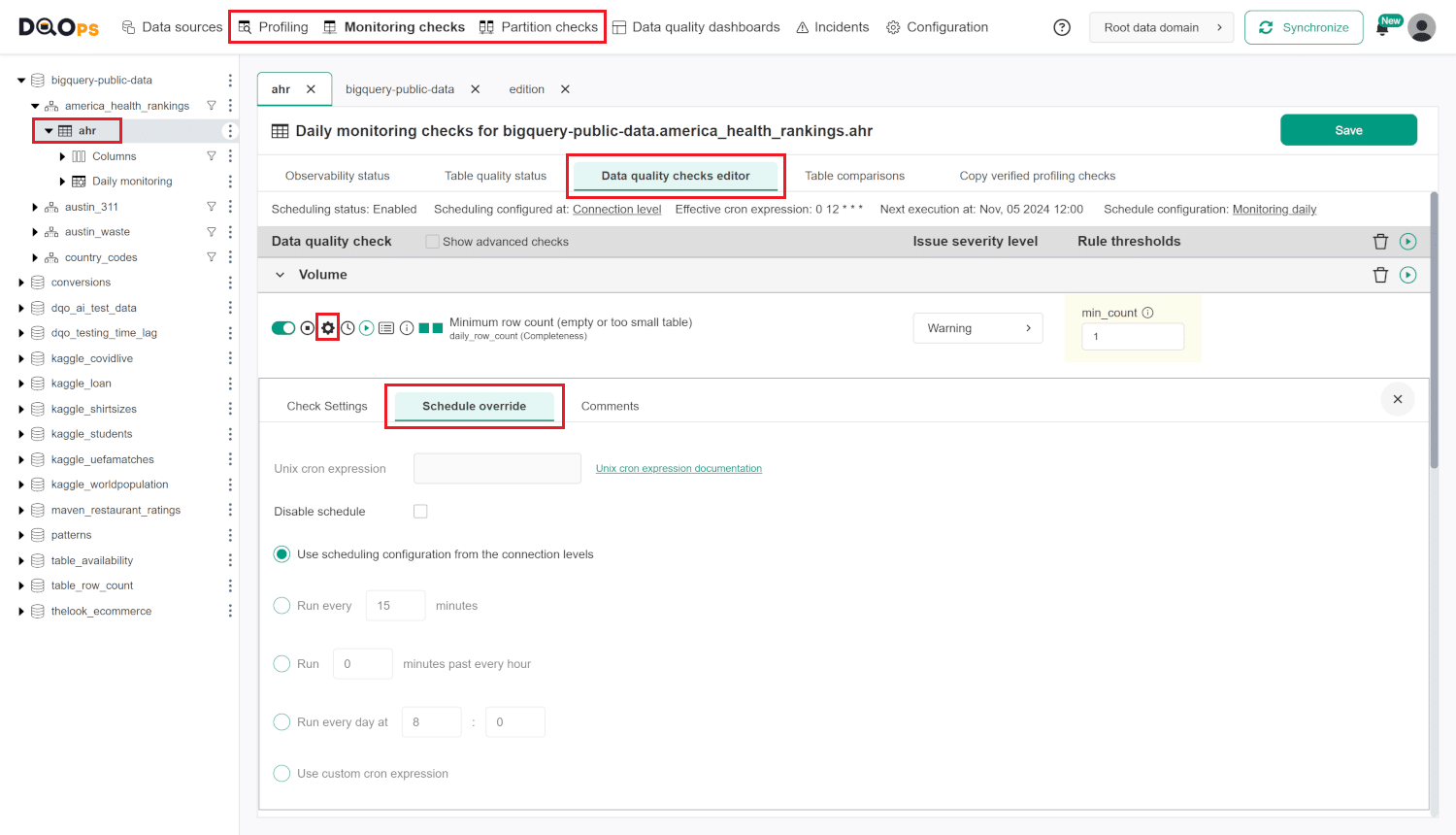Image resolution: width=1456 pixels, height=835 pixels.
Task: Open the Monitoring daily schedule link
Action: [x=1274, y=209]
